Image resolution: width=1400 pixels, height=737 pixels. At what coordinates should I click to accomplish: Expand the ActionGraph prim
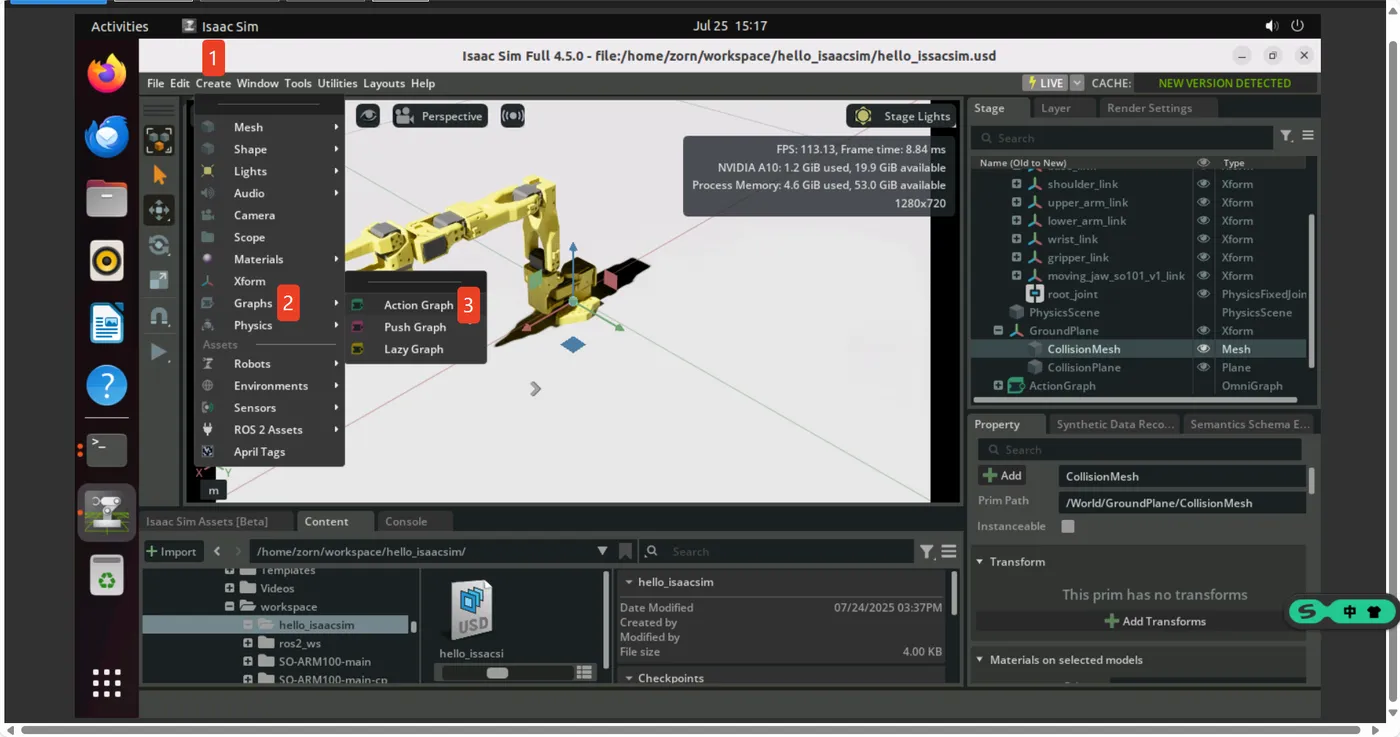point(998,386)
